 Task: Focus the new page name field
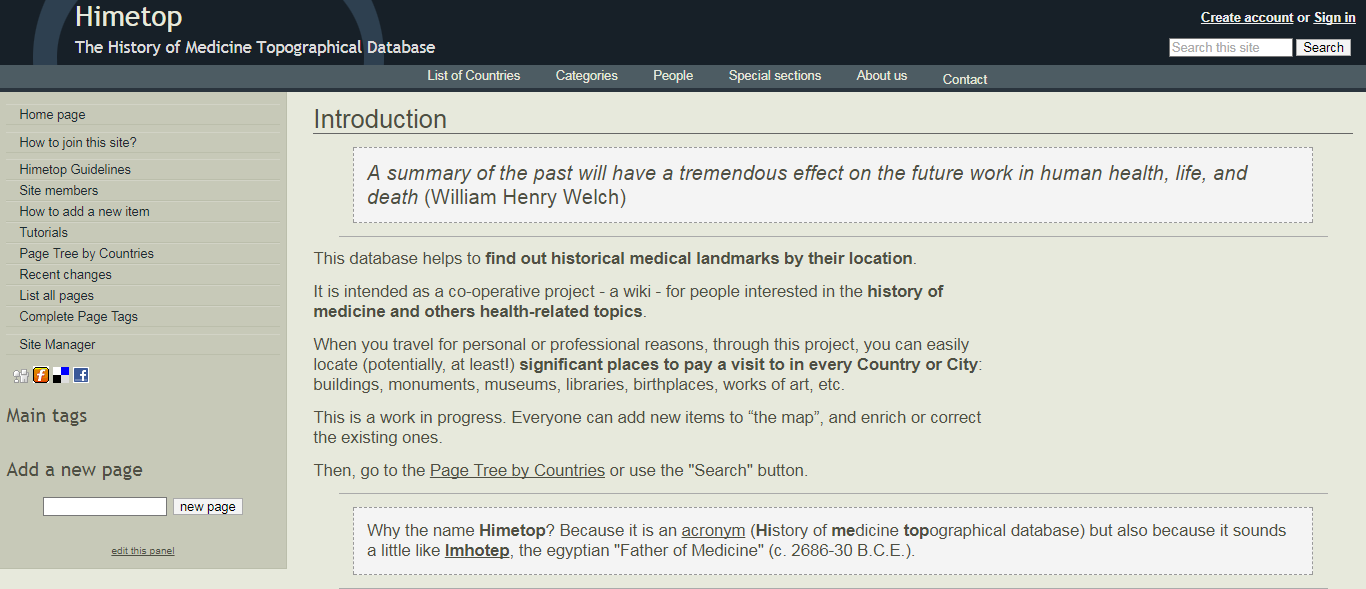(x=105, y=507)
